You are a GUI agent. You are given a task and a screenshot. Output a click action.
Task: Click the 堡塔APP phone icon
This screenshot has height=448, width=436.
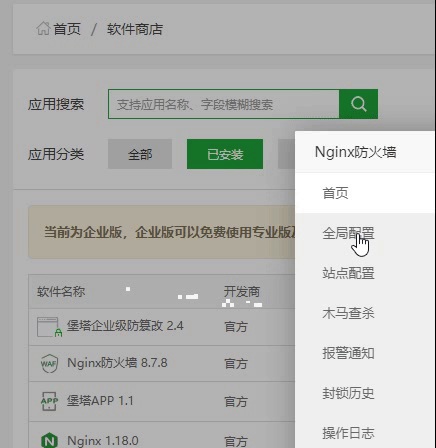[x=49, y=401]
